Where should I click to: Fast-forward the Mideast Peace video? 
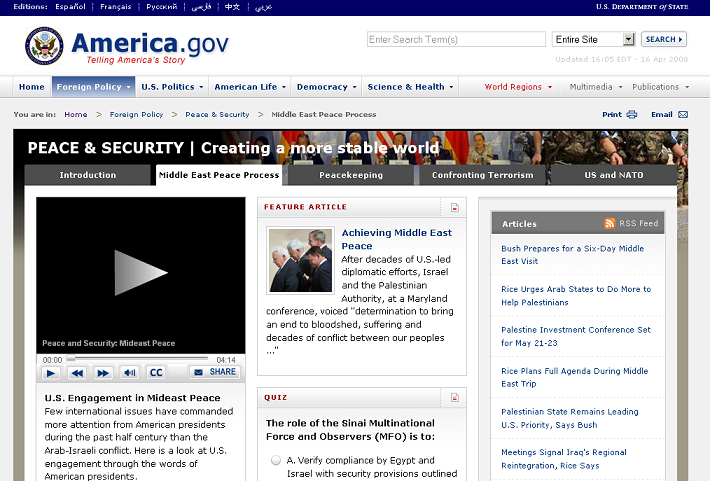click(103, 373)
